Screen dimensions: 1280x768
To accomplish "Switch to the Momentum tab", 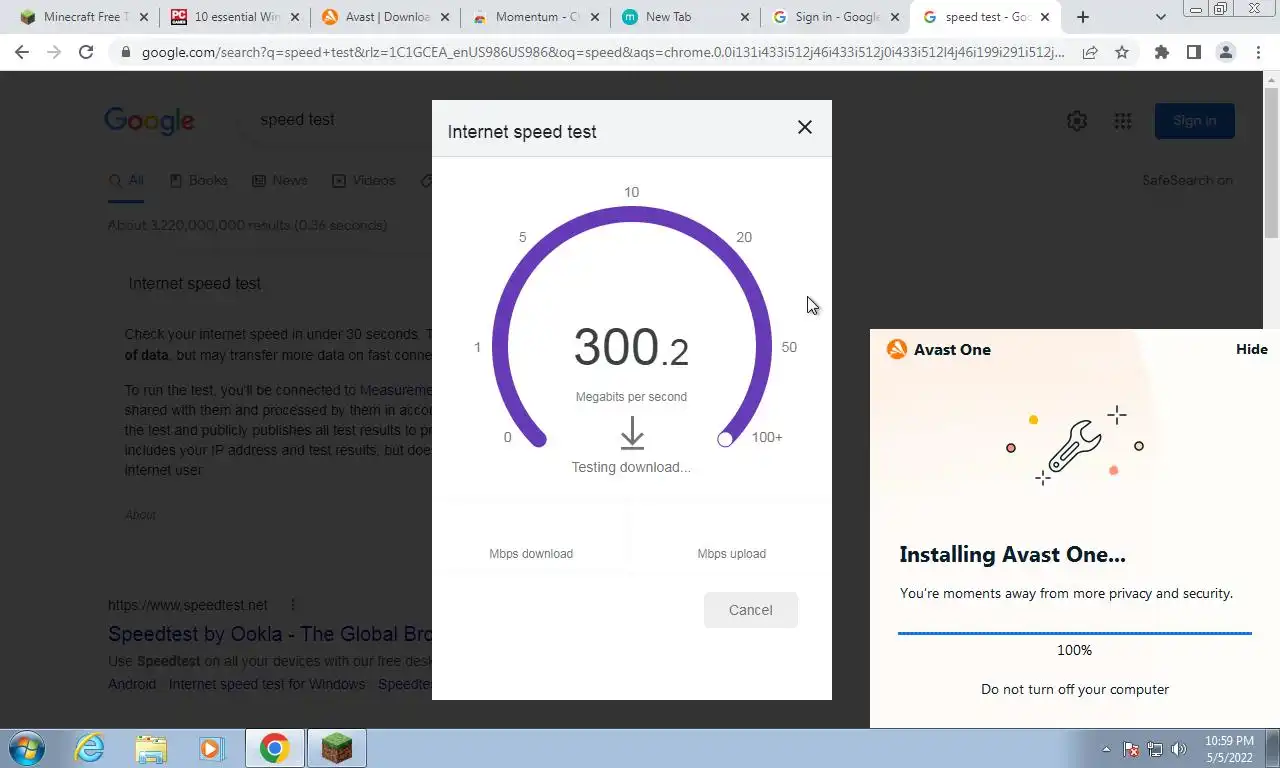I will coord(535,17).
